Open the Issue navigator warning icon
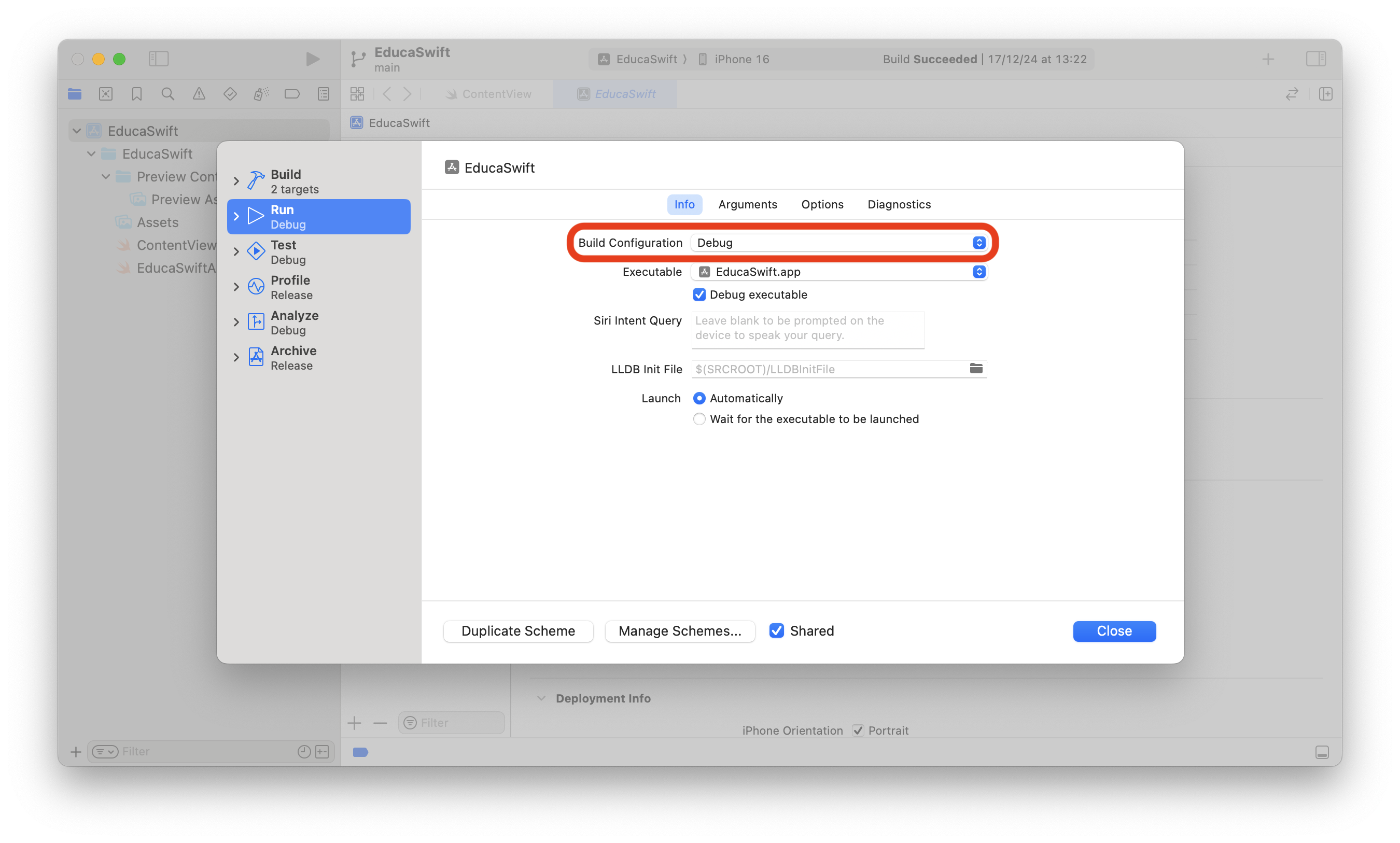Image resolution: width=1400 pixels, height=843 pixels. 199,94
